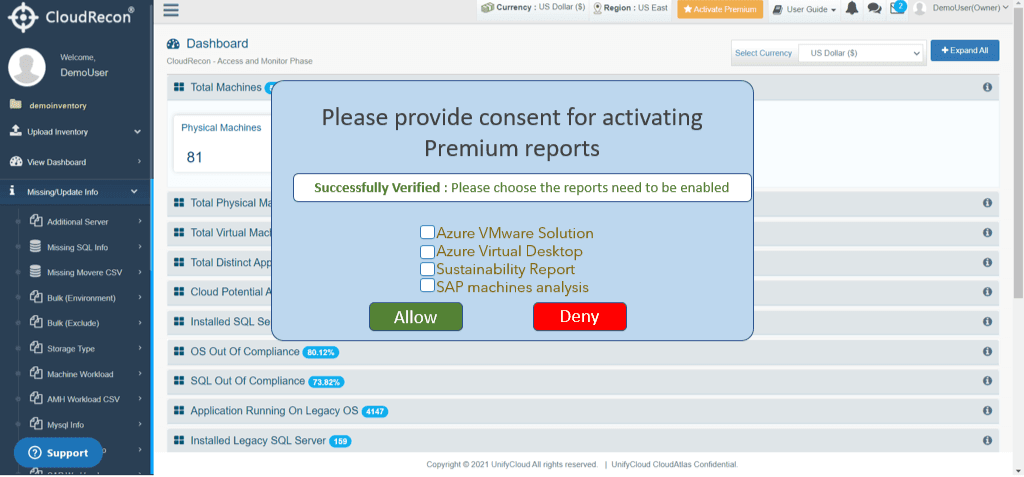Click info icon for SQL Out Of Compliance
1024x477 pixels.
tap(987, 381)
